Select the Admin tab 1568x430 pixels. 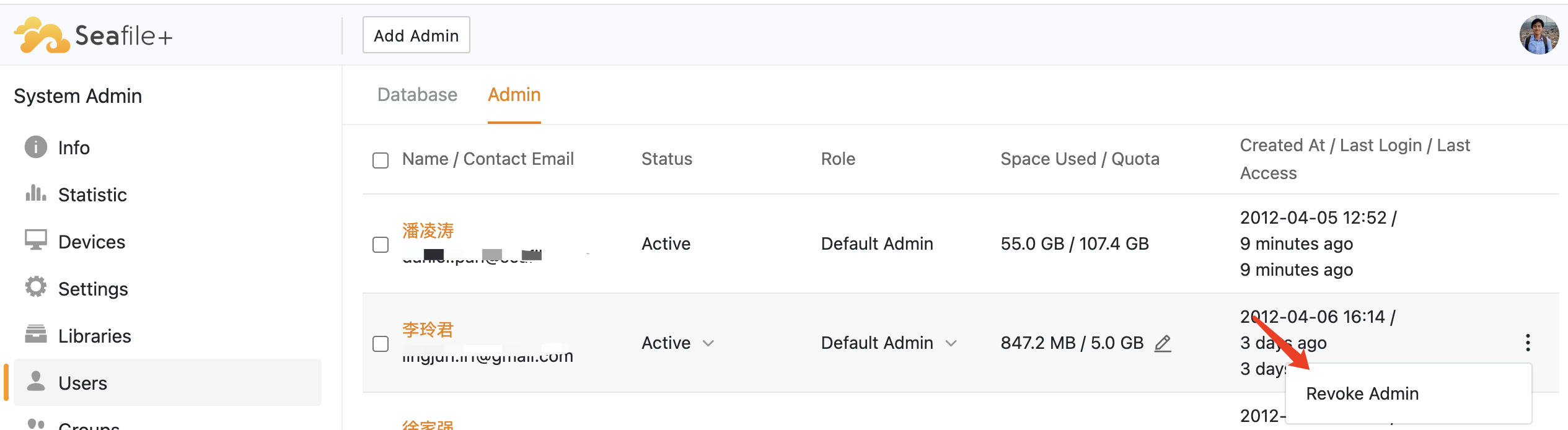pos(514,95)
